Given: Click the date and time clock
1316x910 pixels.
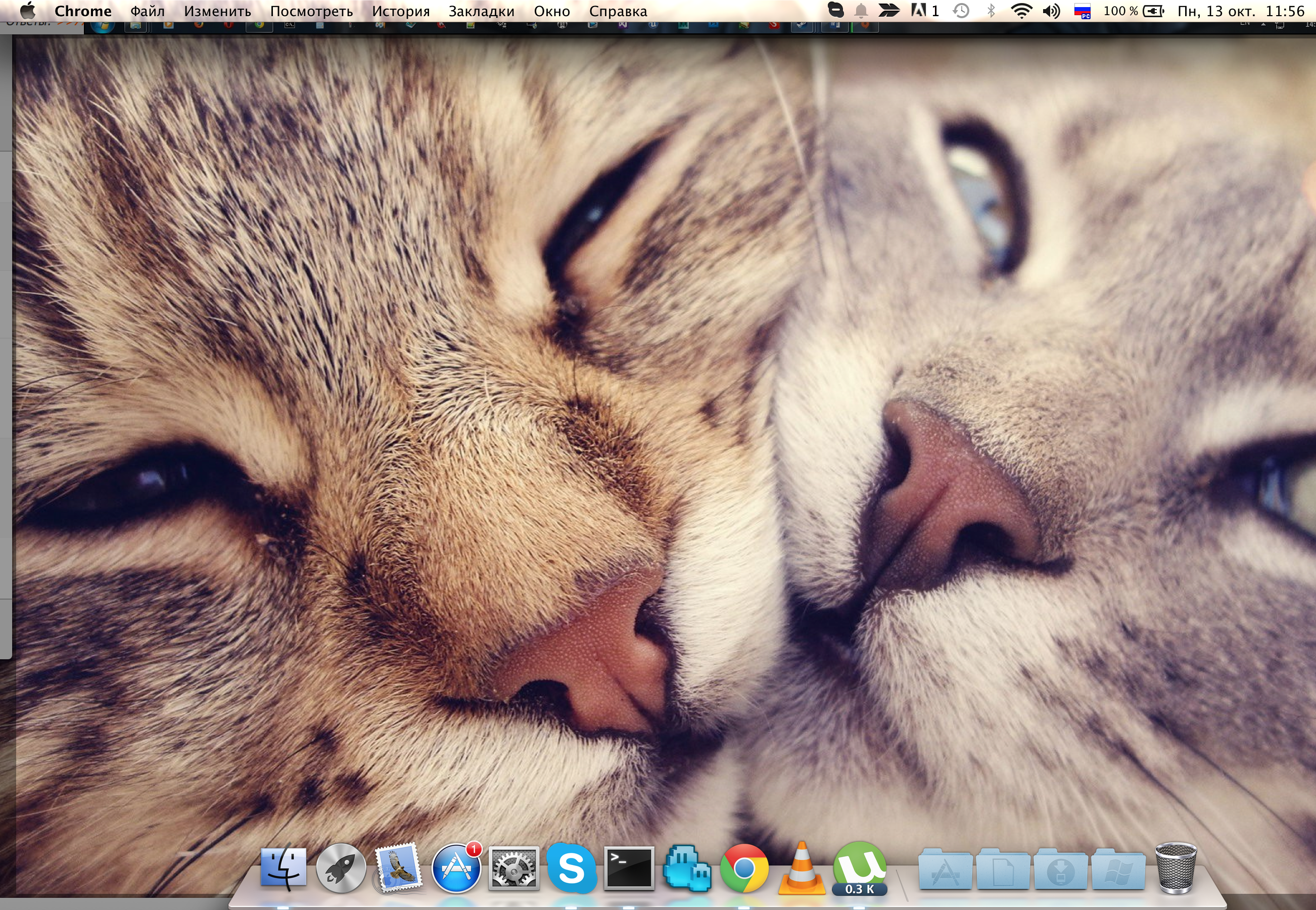Looking at the screenshot, I should click(1241, 11).
